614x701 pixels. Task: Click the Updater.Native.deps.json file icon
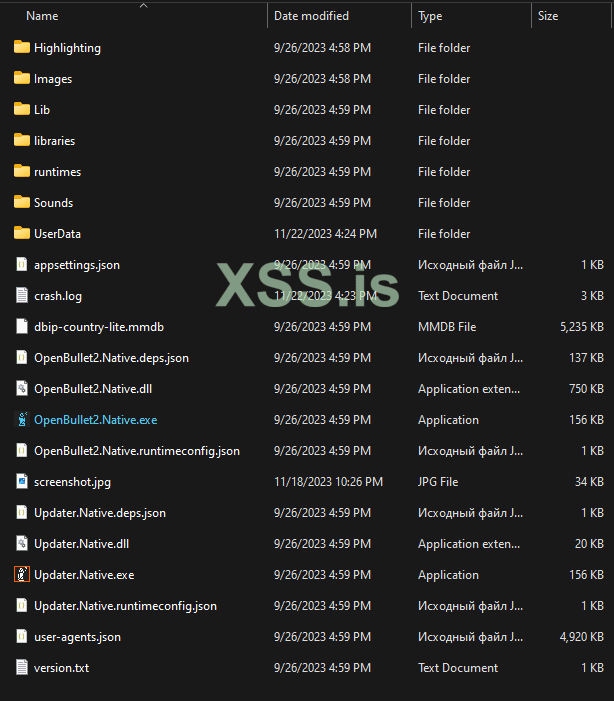[x=21, y=512]
